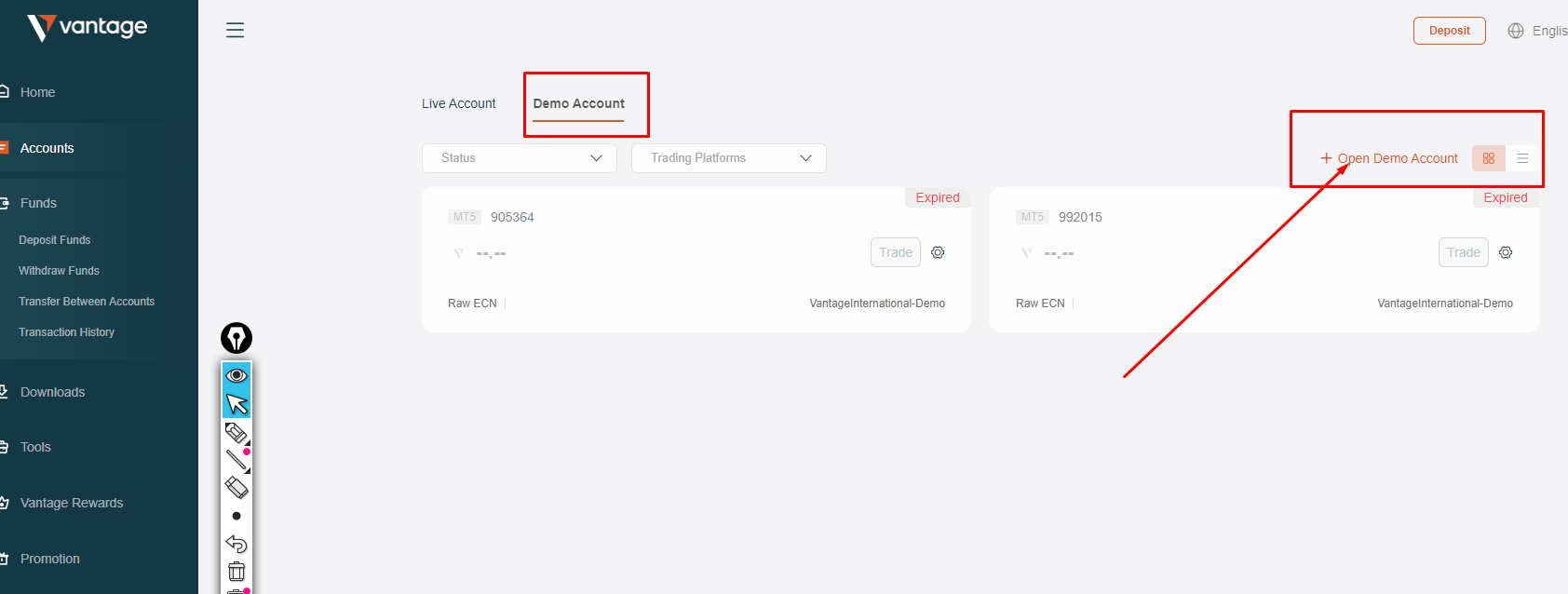The height and width of the screenshot is (594, 1568).
Task: Click the hamburger menu icon
Action: 235,30
